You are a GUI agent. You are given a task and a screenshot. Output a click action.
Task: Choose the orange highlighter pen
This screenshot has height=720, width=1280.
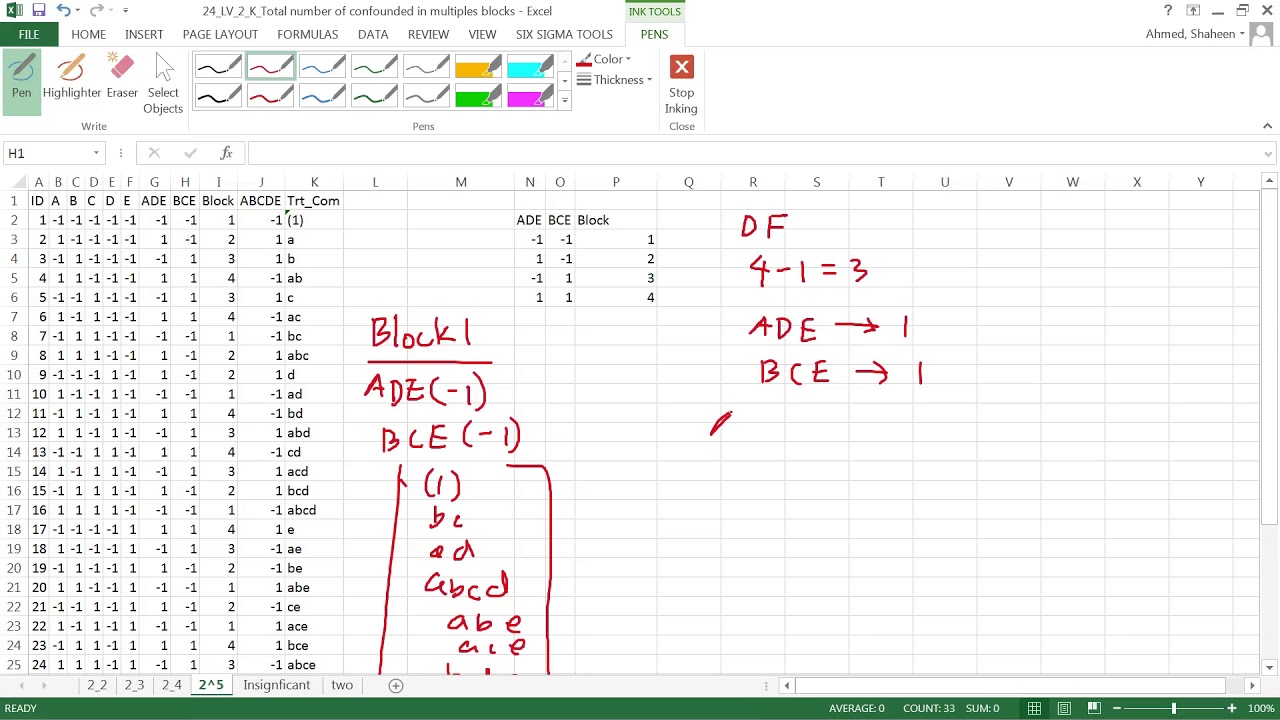coord(479,68)
